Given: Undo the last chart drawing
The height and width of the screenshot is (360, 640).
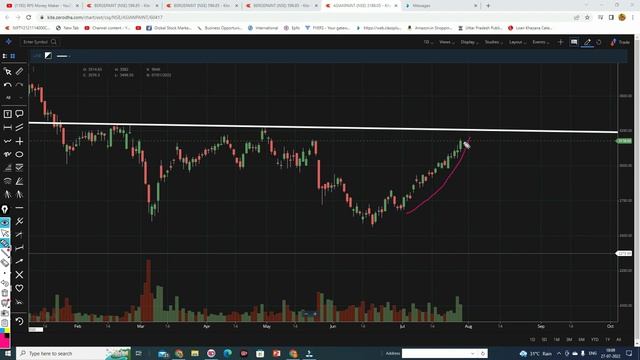Looking at the screenshot, I should click(7, 84).
